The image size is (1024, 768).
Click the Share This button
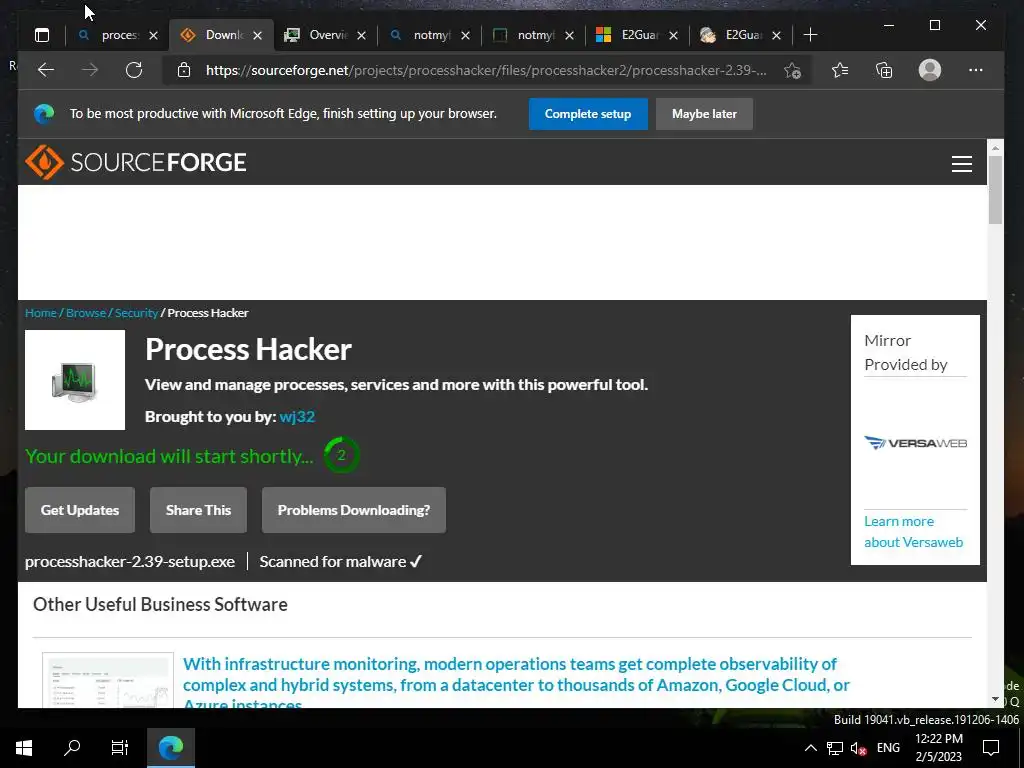[199, 510]
